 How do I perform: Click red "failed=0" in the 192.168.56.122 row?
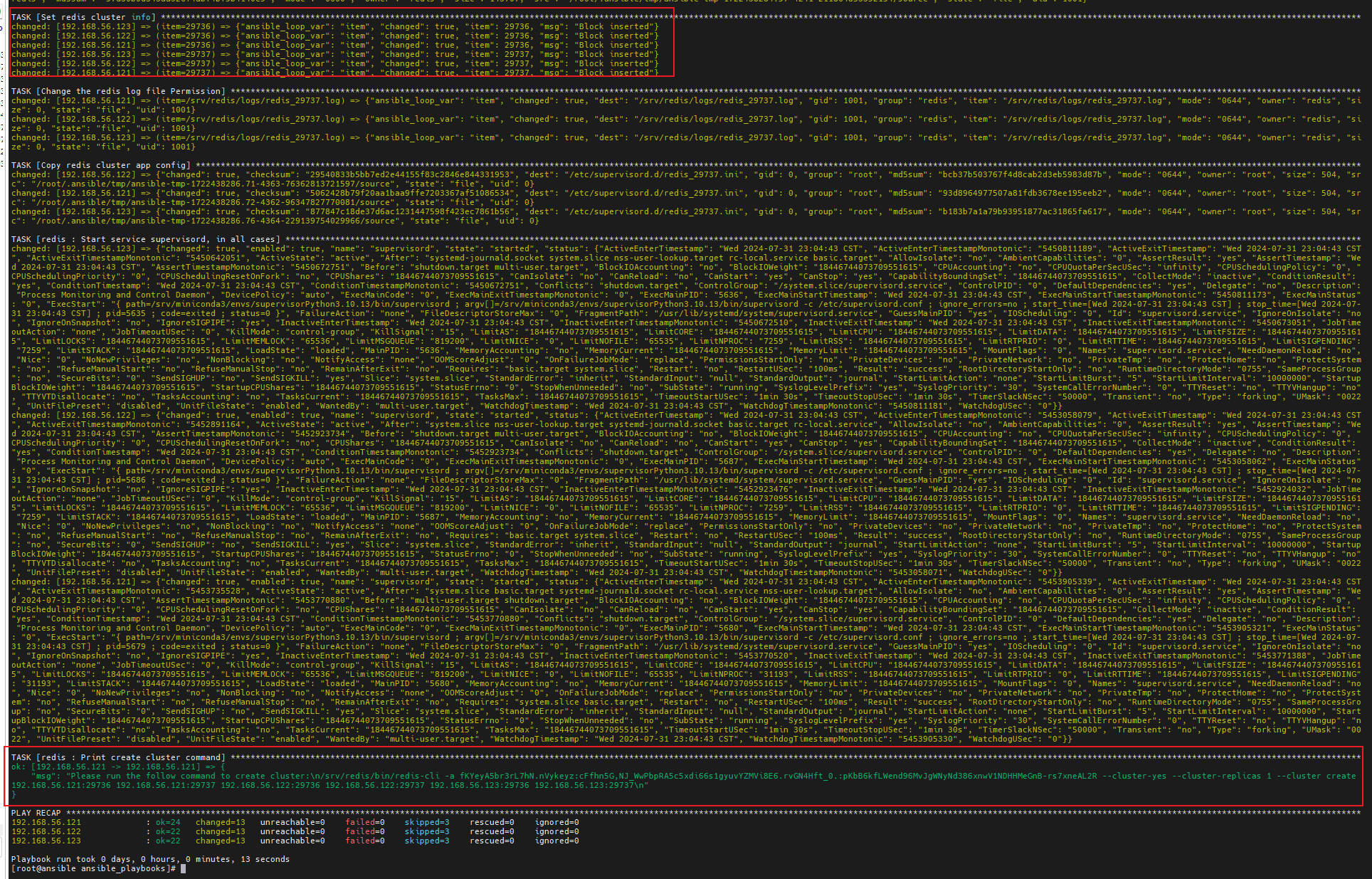pyautogui.click(x=365, y=831)
